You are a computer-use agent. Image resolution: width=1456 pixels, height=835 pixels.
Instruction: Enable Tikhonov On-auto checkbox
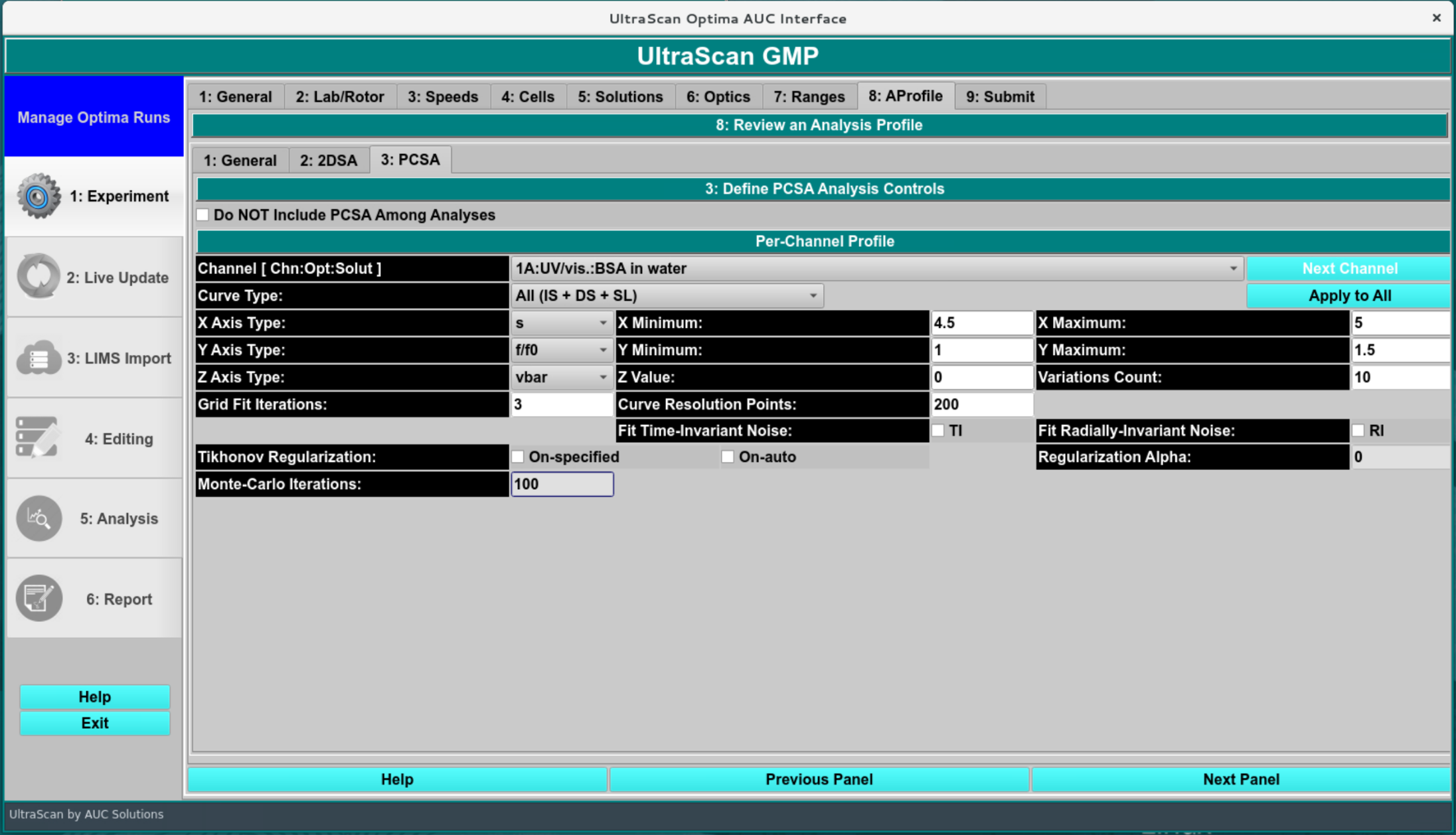(728, 457)
